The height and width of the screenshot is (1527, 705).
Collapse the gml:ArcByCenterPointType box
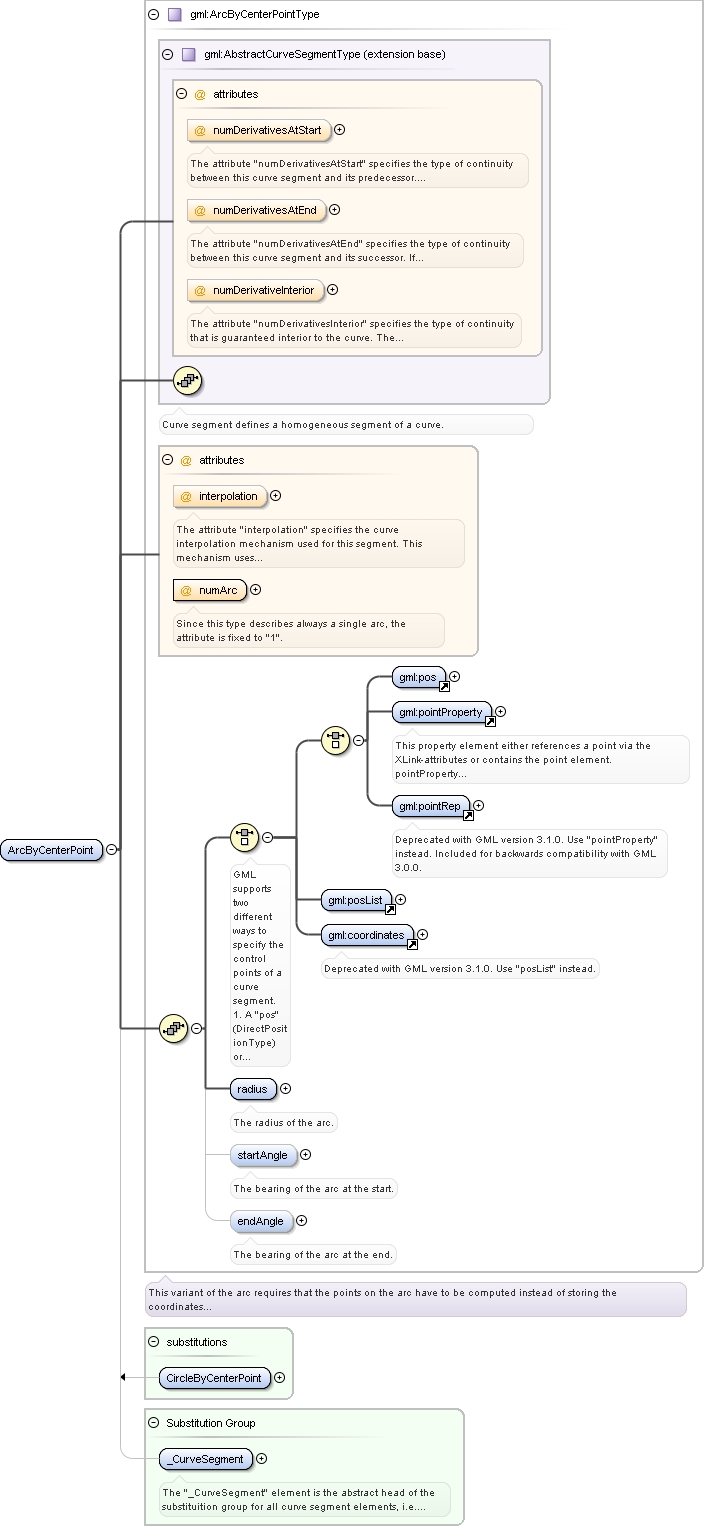point(153,15)
